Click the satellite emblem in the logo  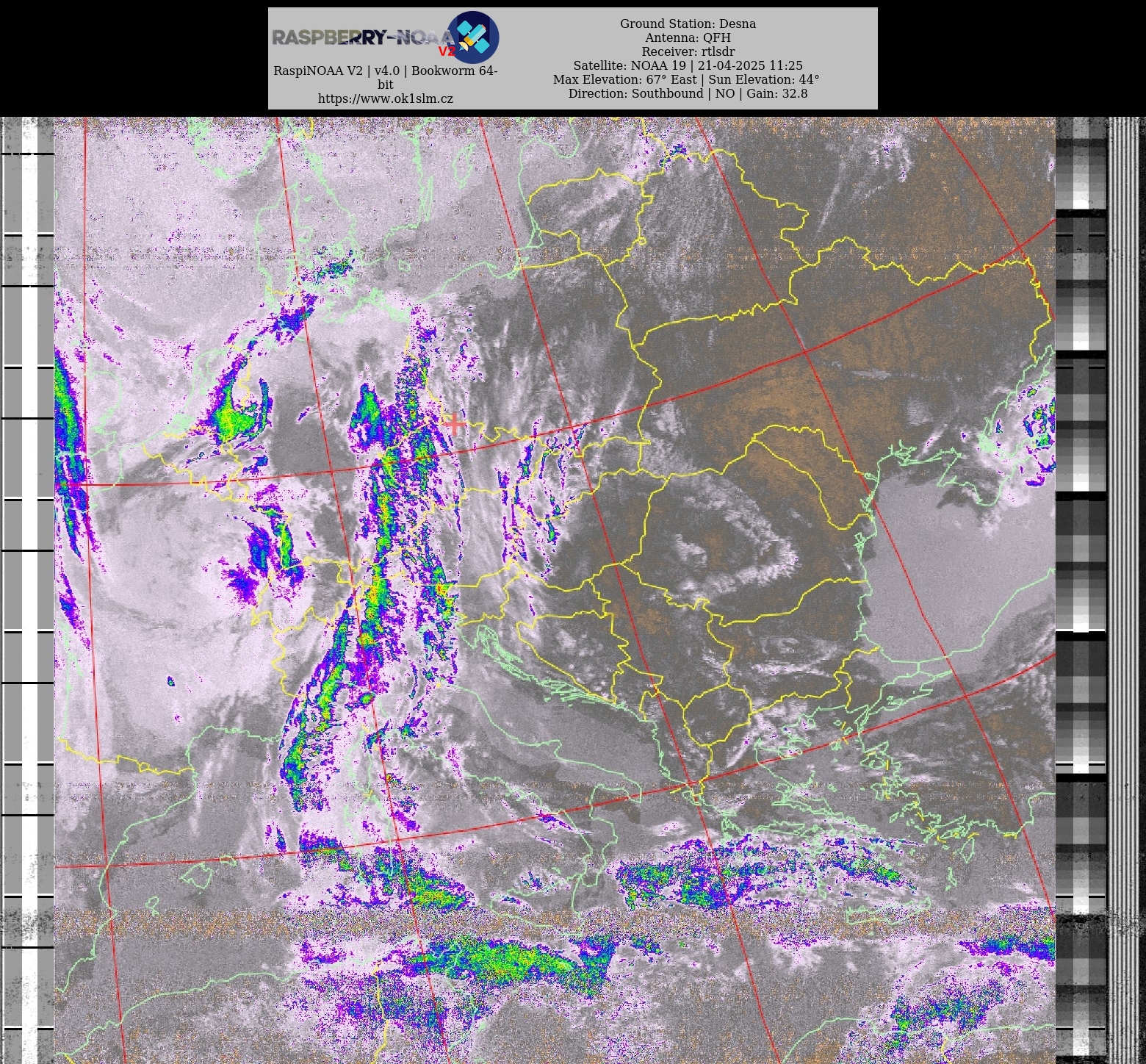coord(473,37)
